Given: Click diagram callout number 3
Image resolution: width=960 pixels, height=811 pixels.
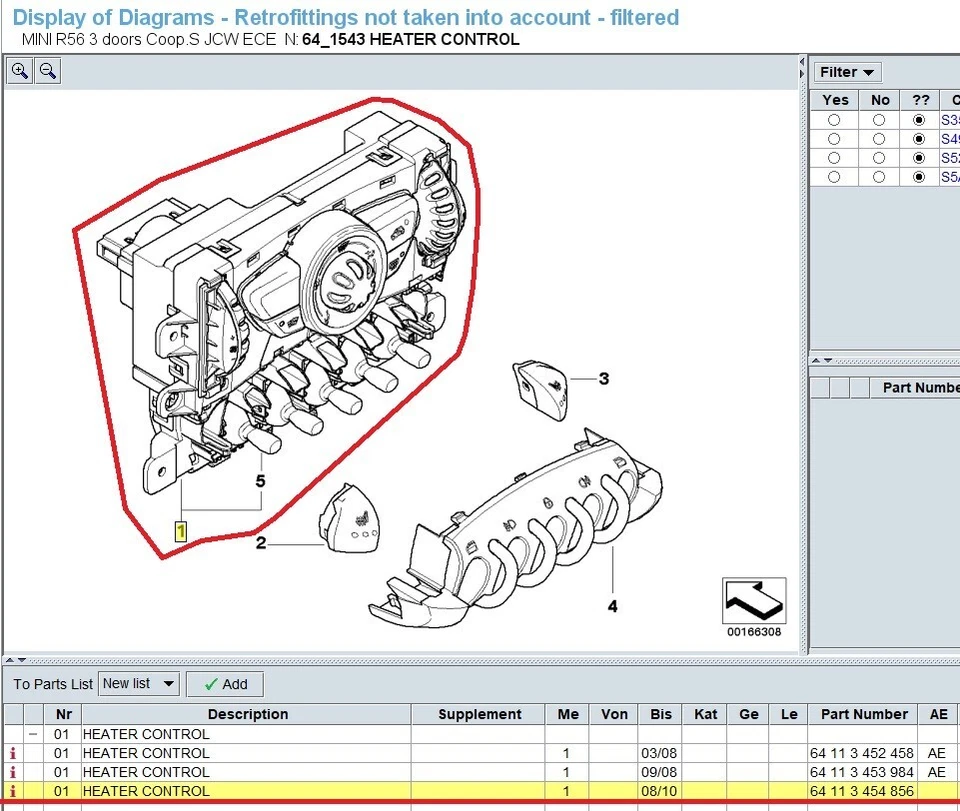Looking at the screenshot, I should [x=604, y=379].
